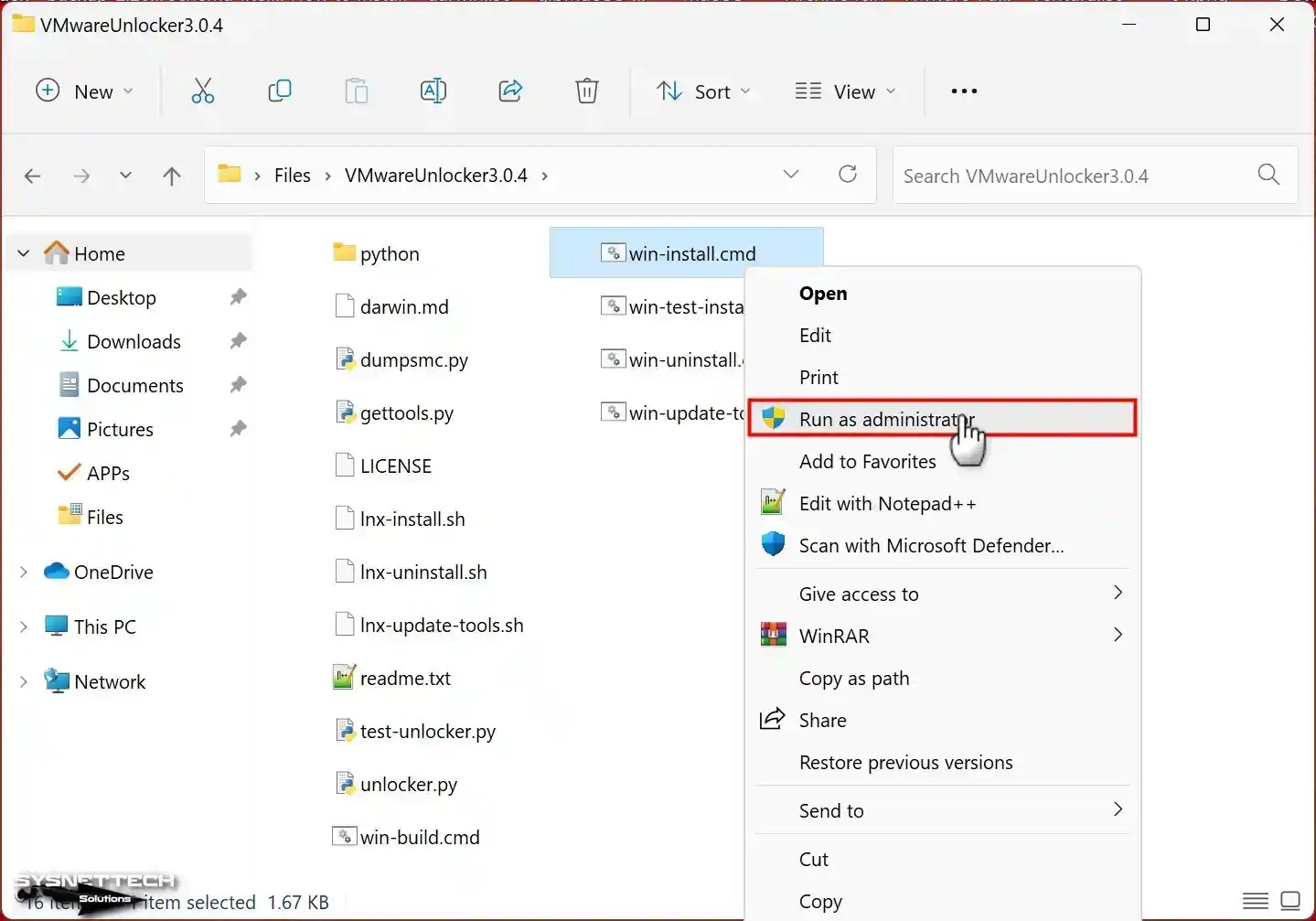Select Run as administrator

coord(942,418)
